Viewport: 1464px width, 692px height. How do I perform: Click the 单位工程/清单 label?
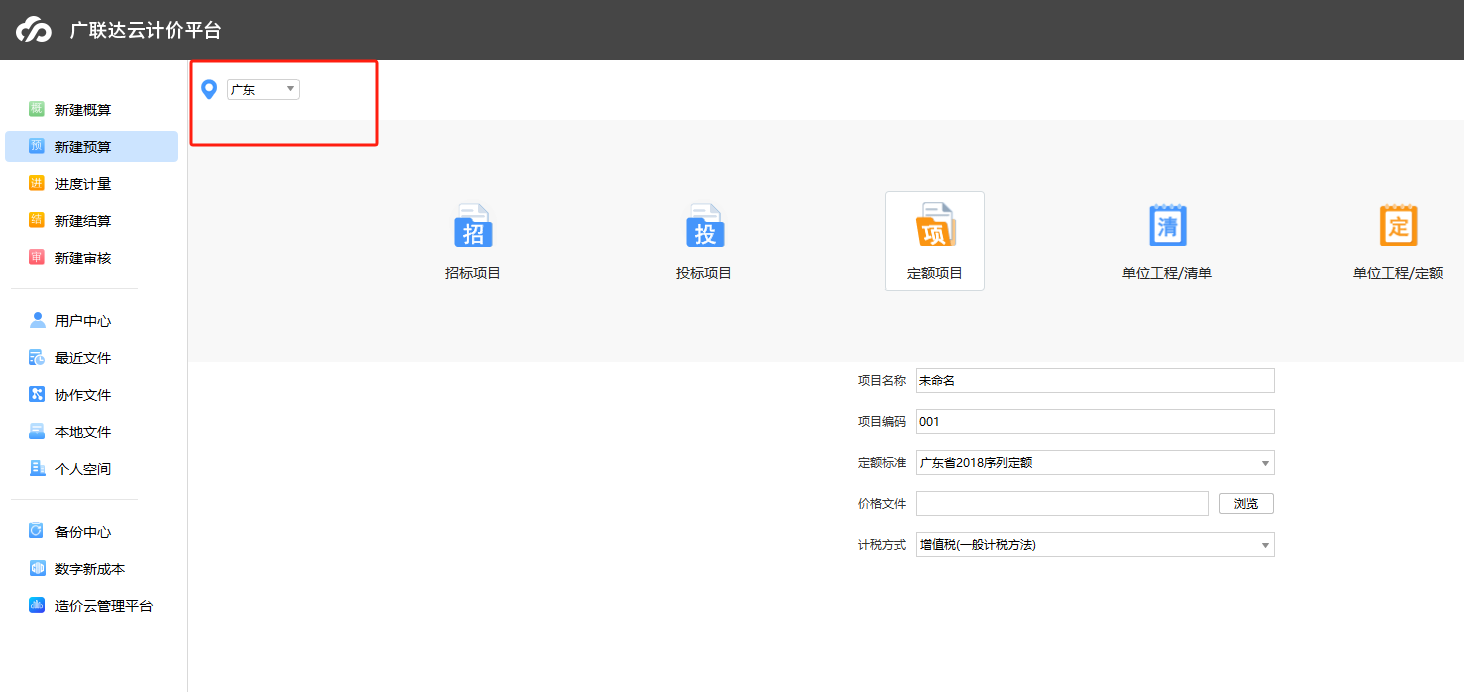coord(1167,273)
